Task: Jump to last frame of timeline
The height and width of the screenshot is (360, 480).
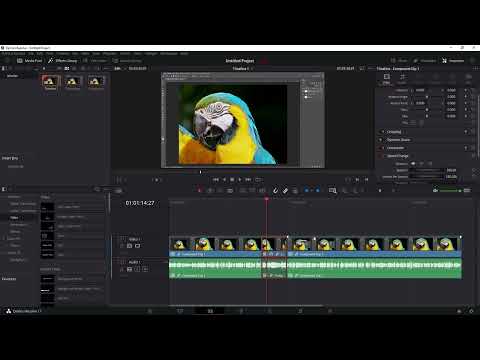Action: (x=248, y=180)
